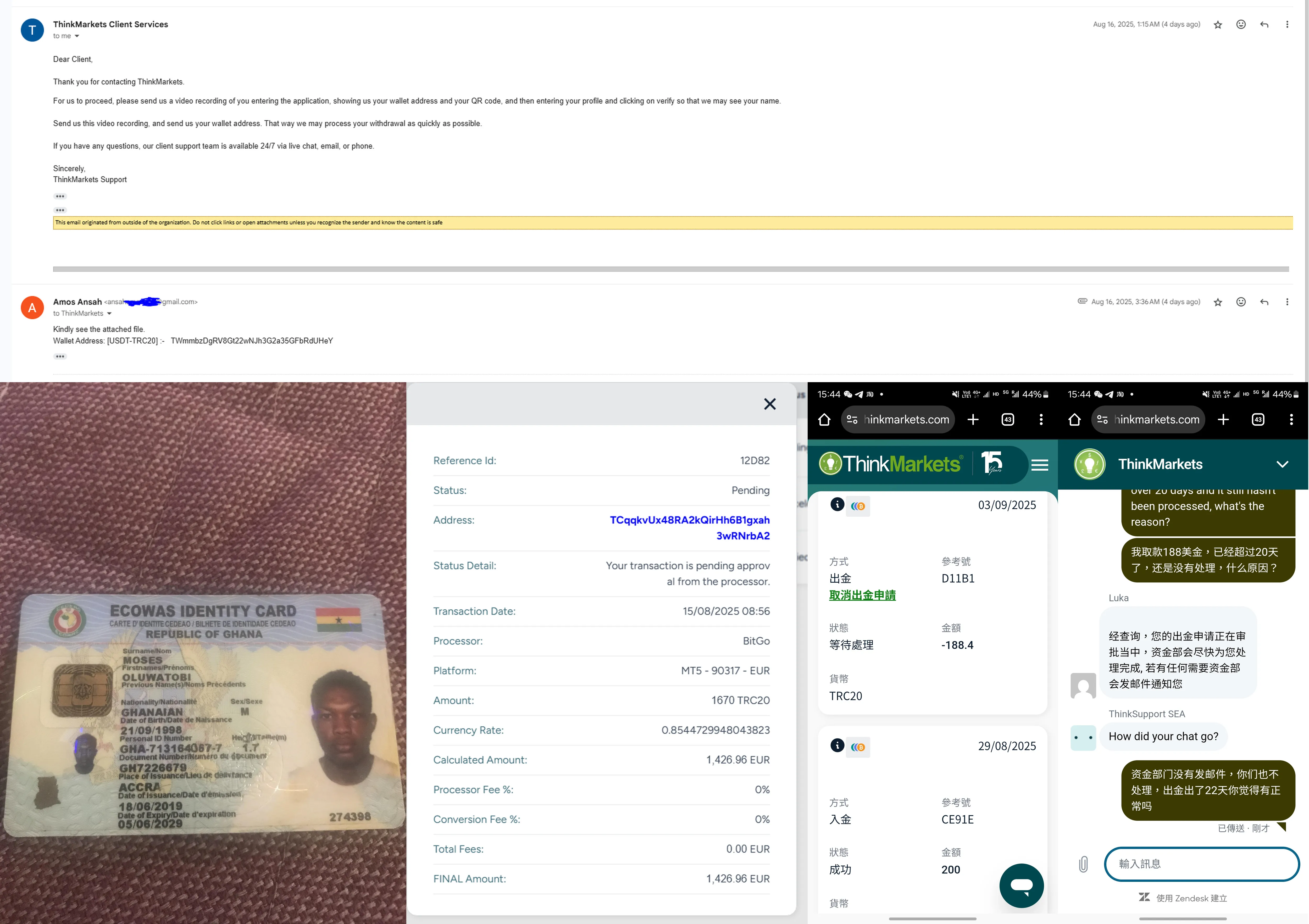Image resolution: width=1309 pixels, height=924 pixels.
Task: Tap the ThinkMarkets lightbulb logo in chat header
Action: (x=1090, y=464)
